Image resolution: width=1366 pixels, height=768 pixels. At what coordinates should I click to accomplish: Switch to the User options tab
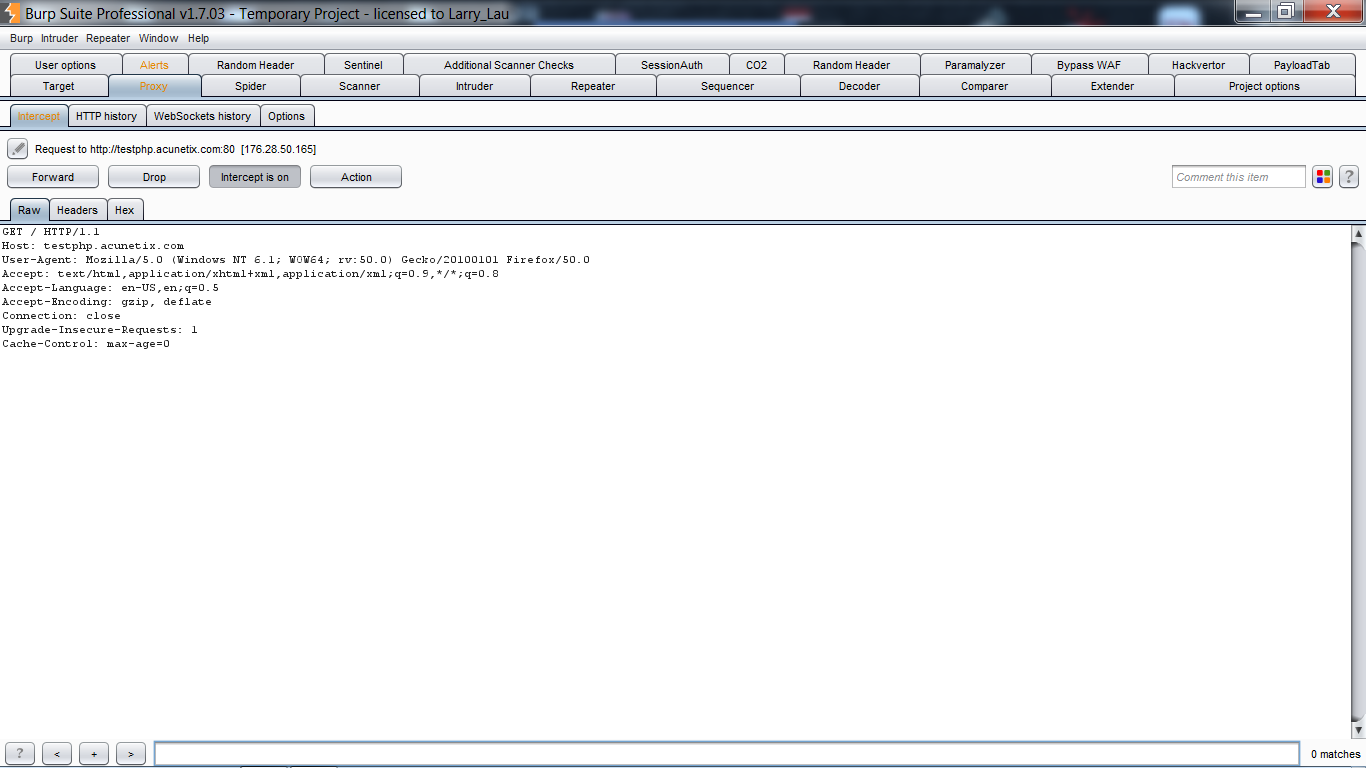coord(66,65)
